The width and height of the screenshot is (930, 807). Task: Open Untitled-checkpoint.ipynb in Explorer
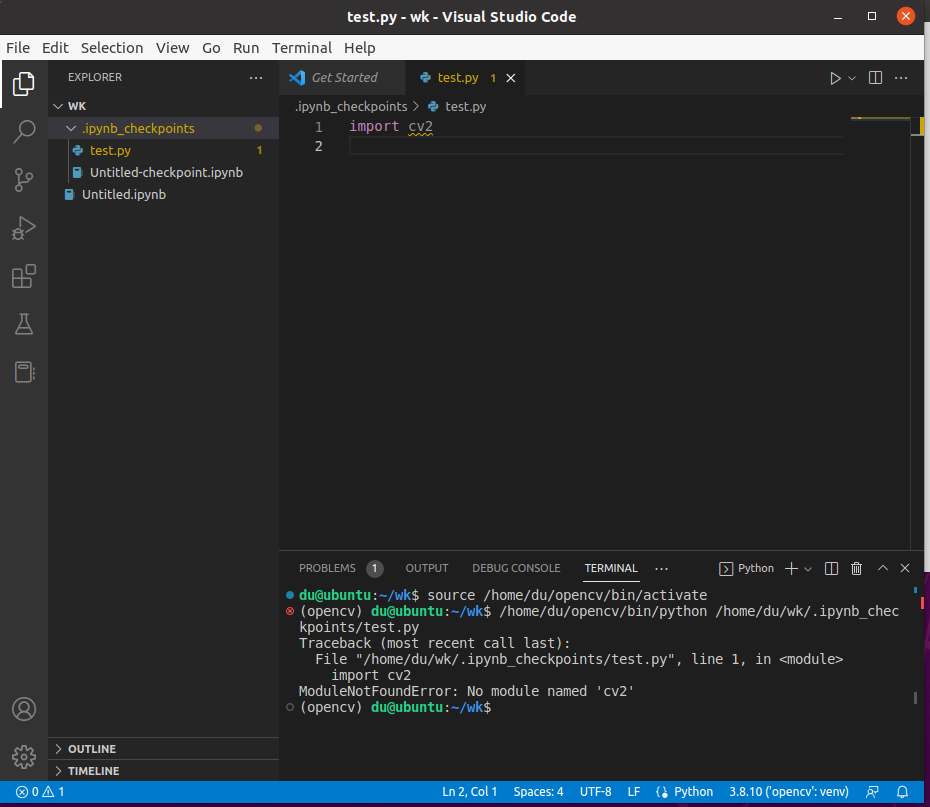tap(163, 173)
